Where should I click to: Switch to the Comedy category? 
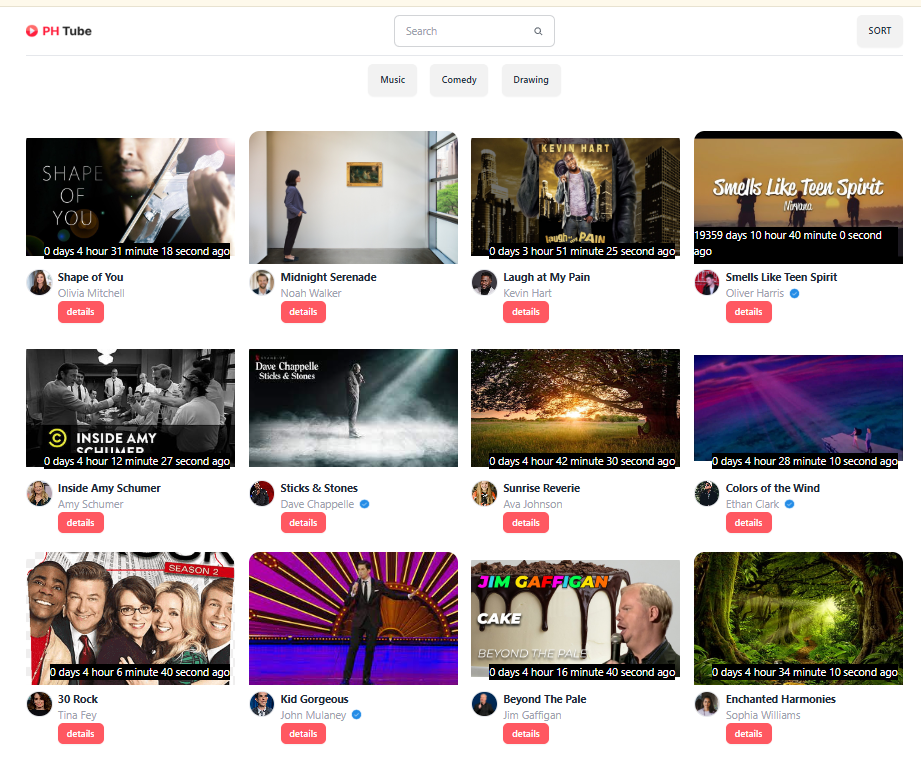(459, 80)
